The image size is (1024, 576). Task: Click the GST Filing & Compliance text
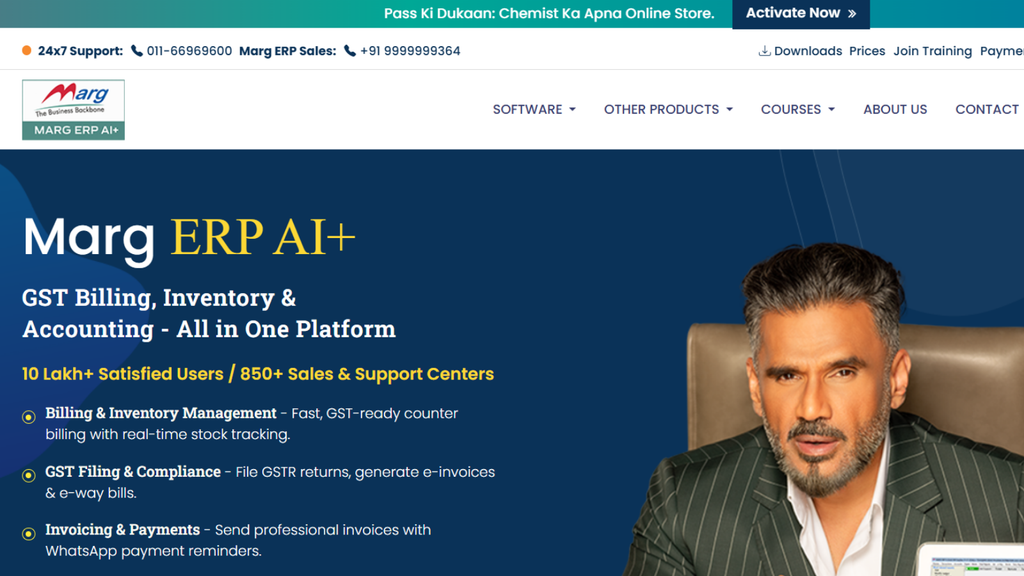tap(133, 472)
